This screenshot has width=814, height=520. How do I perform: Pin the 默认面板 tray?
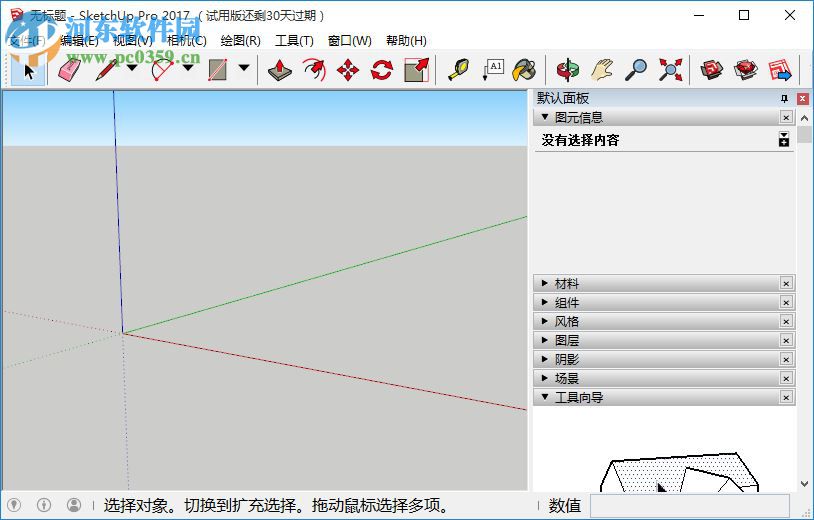pos(784,99)
